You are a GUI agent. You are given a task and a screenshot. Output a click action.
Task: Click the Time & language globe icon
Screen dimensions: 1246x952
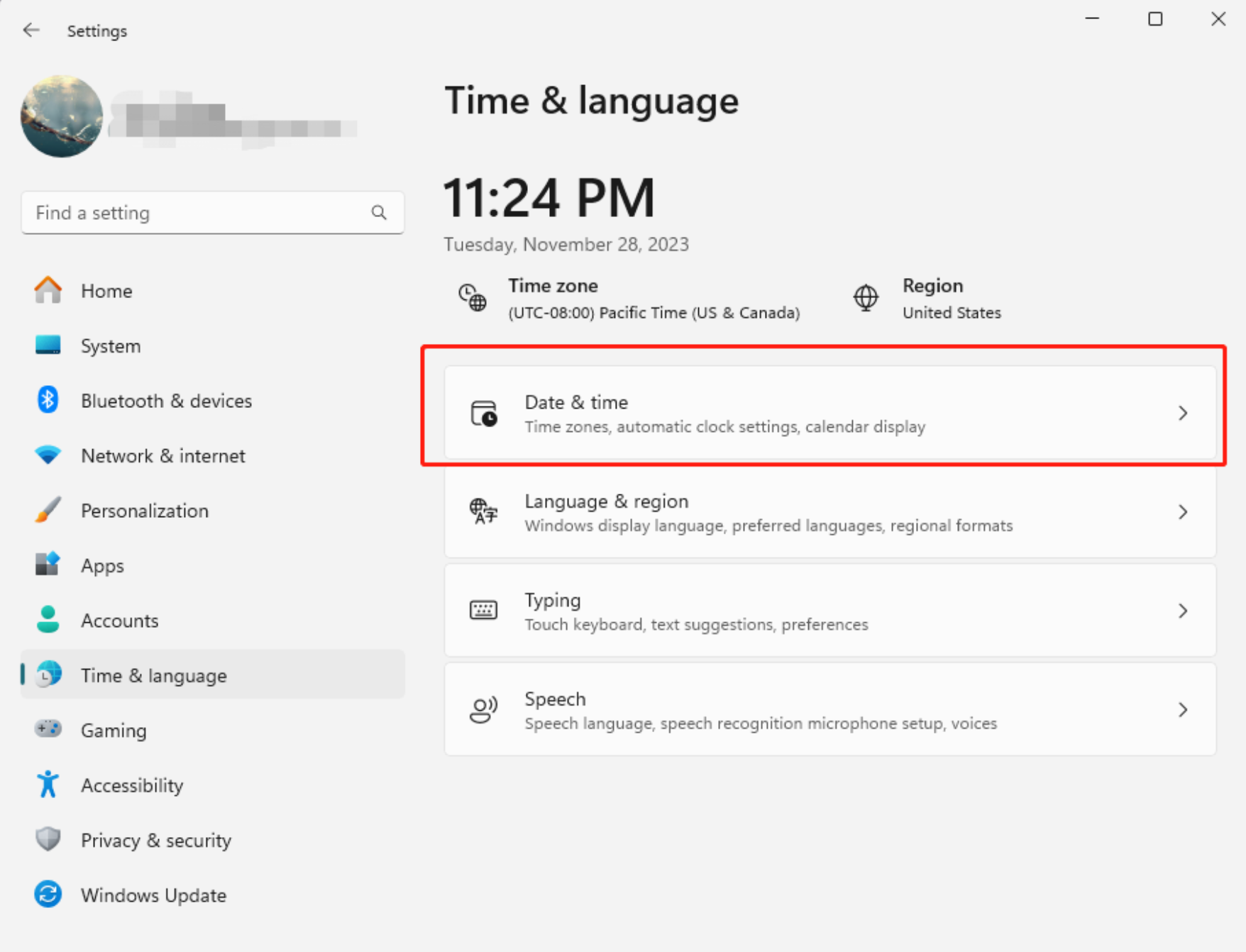pyautogui.click(x=48, y=675)
